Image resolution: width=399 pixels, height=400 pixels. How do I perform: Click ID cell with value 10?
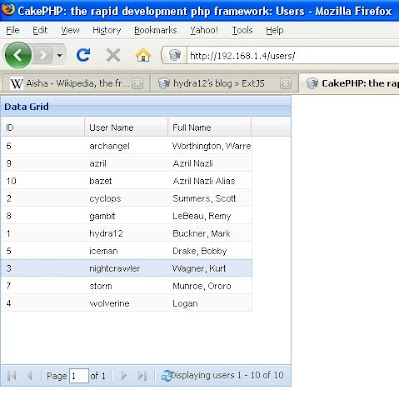pos(43,181)
